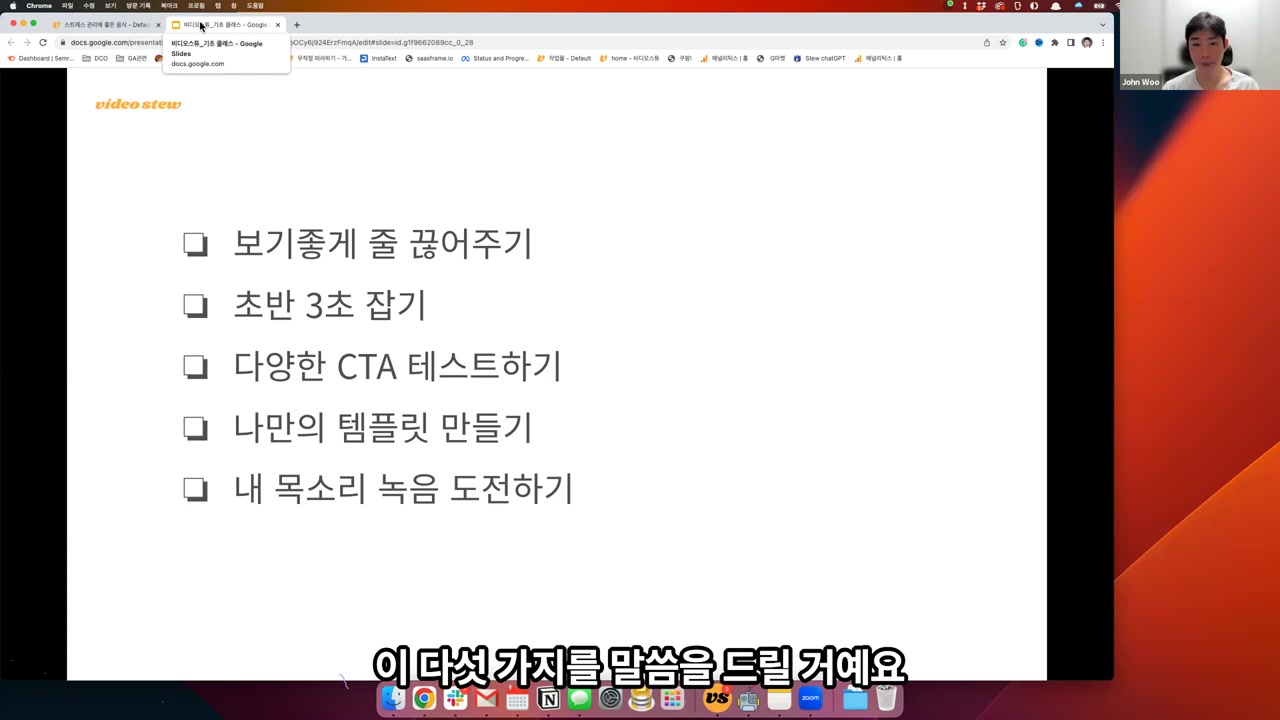Viewport: 1280px width, 720px height.
Task: Open the 방문 기록 menu
Action: tap(138, 6)
